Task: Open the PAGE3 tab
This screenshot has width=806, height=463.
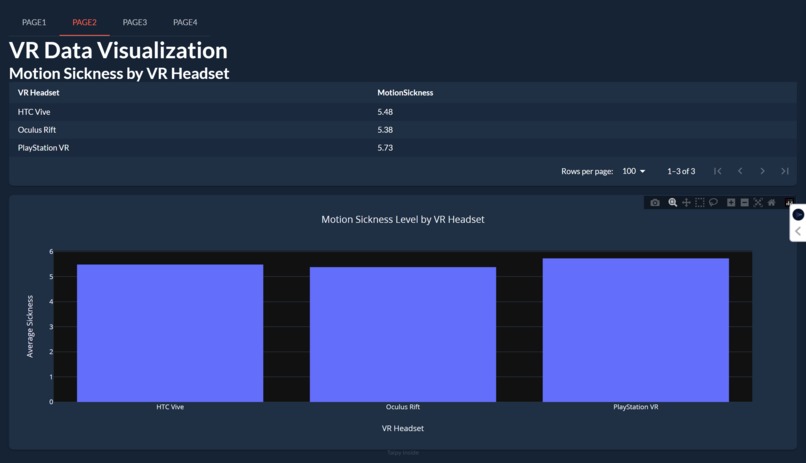Action: (x=135, y=23)
